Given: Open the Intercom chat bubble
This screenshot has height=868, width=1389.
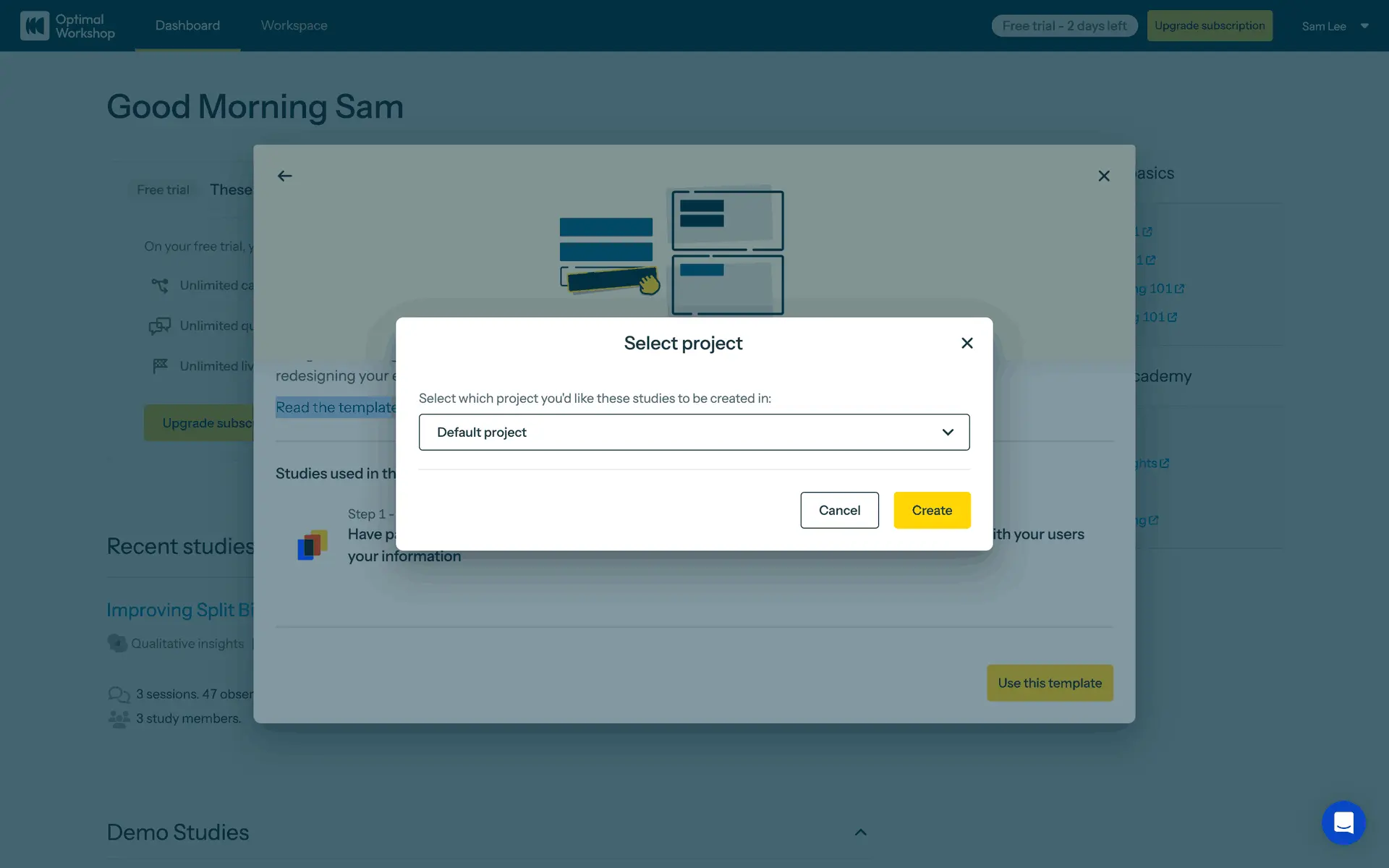Looking at the screenshot, I should 1343,822.
